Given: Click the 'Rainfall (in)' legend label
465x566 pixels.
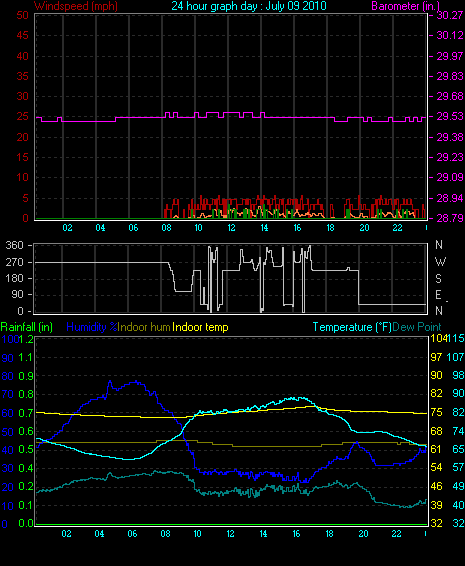Looking at the screenshot, I should [27, 327].
